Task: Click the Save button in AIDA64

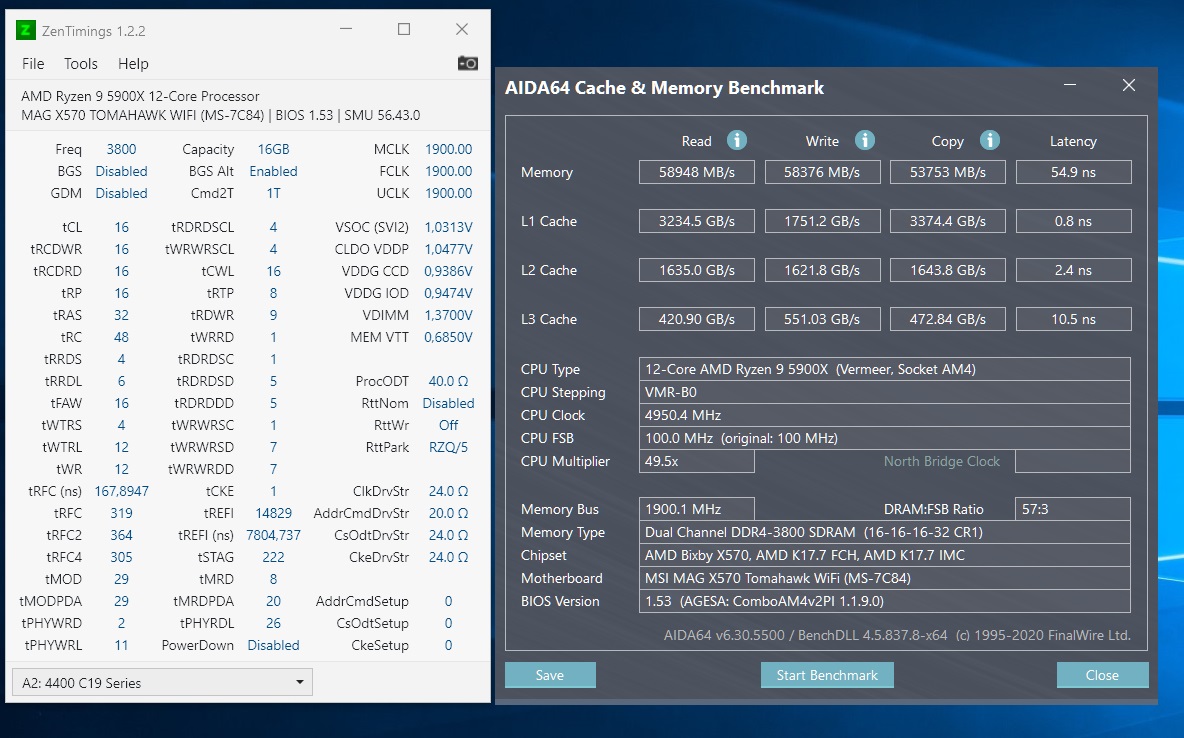Action: point(550,675)
